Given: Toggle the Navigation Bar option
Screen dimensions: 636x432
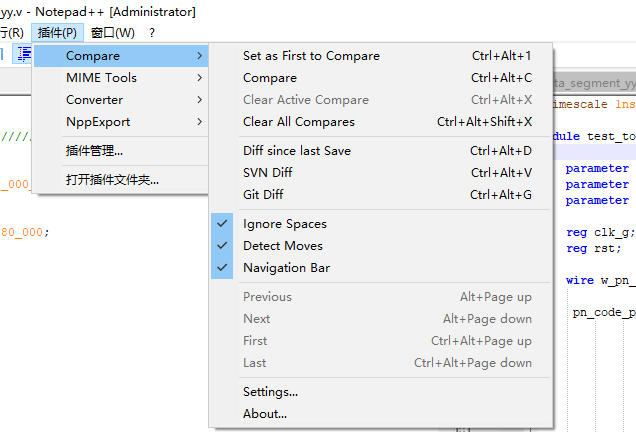Looking at the screenshot, I should (380, 268).
